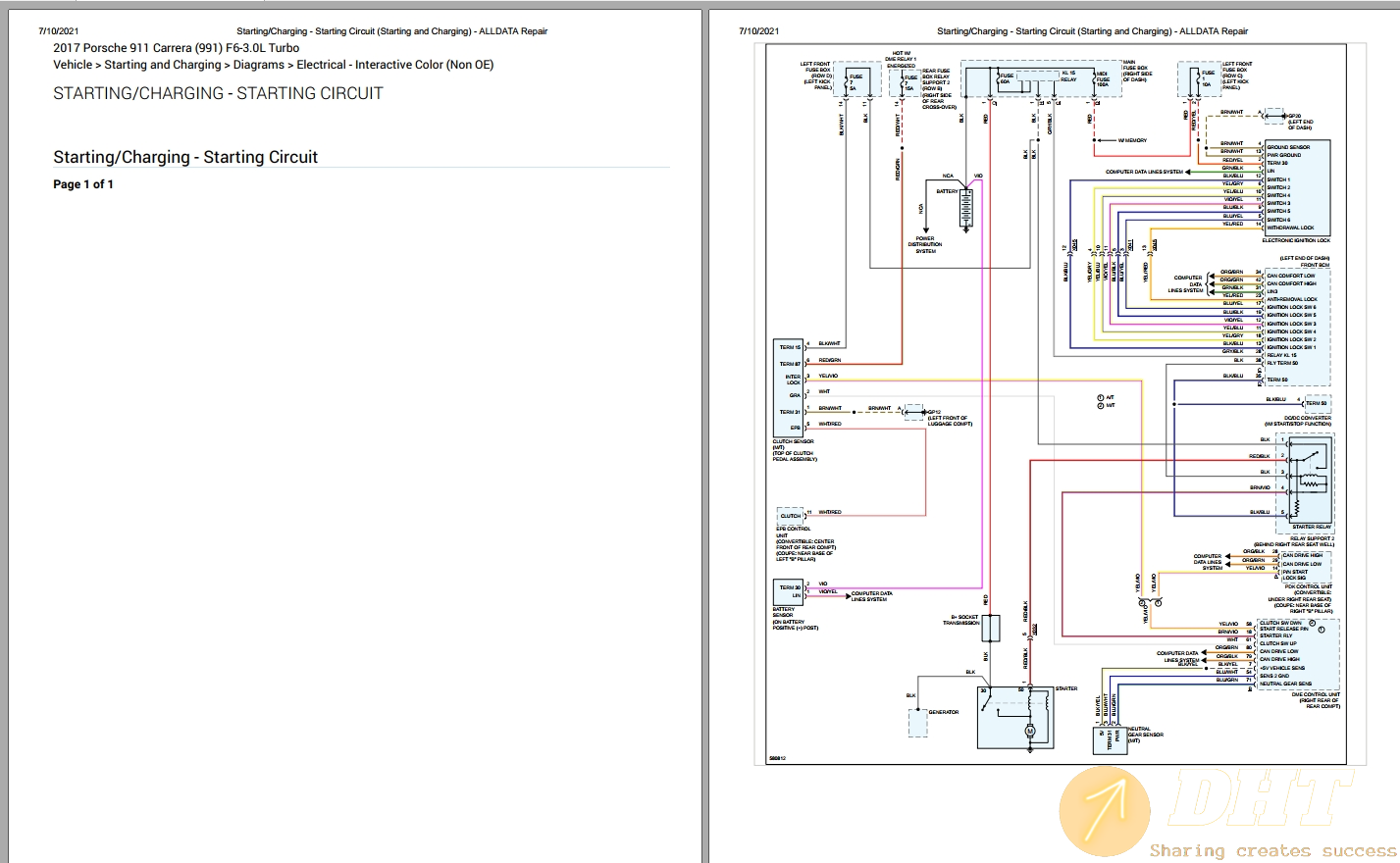Screen dimensions: 1400x863
Task: Click the 'EPB CONTROL UNIT' label
Action: (x=793, y=532)
